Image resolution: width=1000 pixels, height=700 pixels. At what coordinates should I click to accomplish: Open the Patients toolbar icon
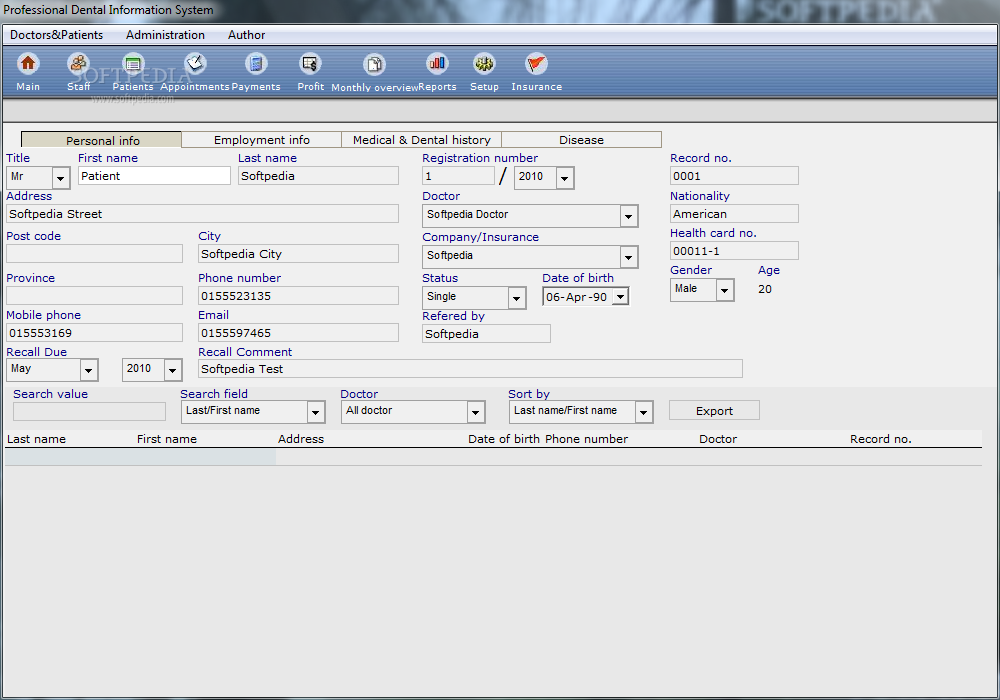(x=133, y=64)
